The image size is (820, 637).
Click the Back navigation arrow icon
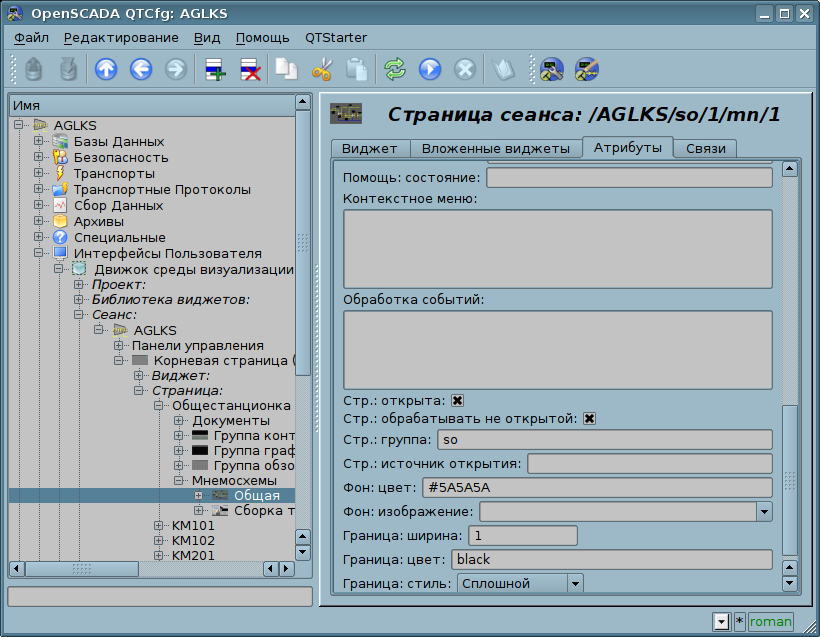coord(140,69)
